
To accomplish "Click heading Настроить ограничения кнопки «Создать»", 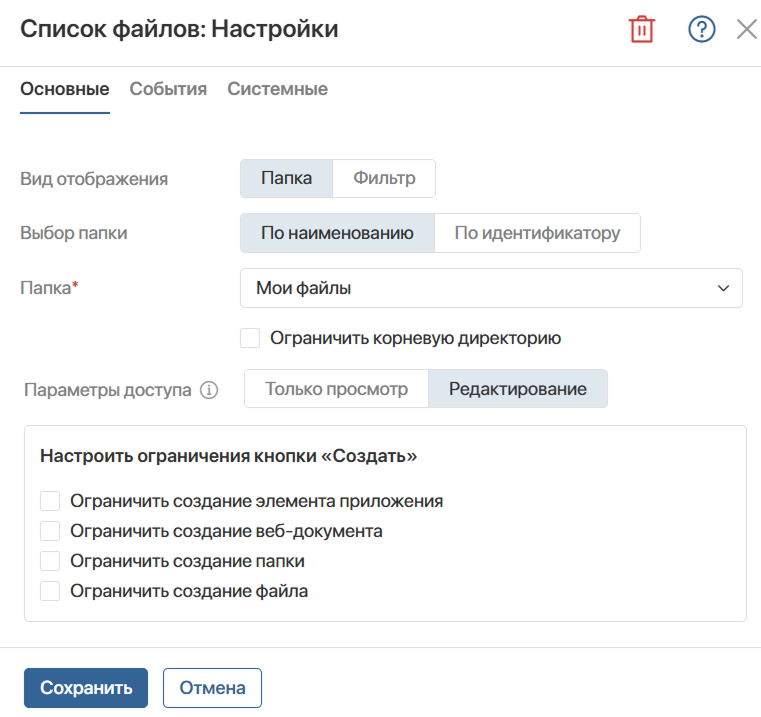I will pyautogui.click(x=229, y=456).
